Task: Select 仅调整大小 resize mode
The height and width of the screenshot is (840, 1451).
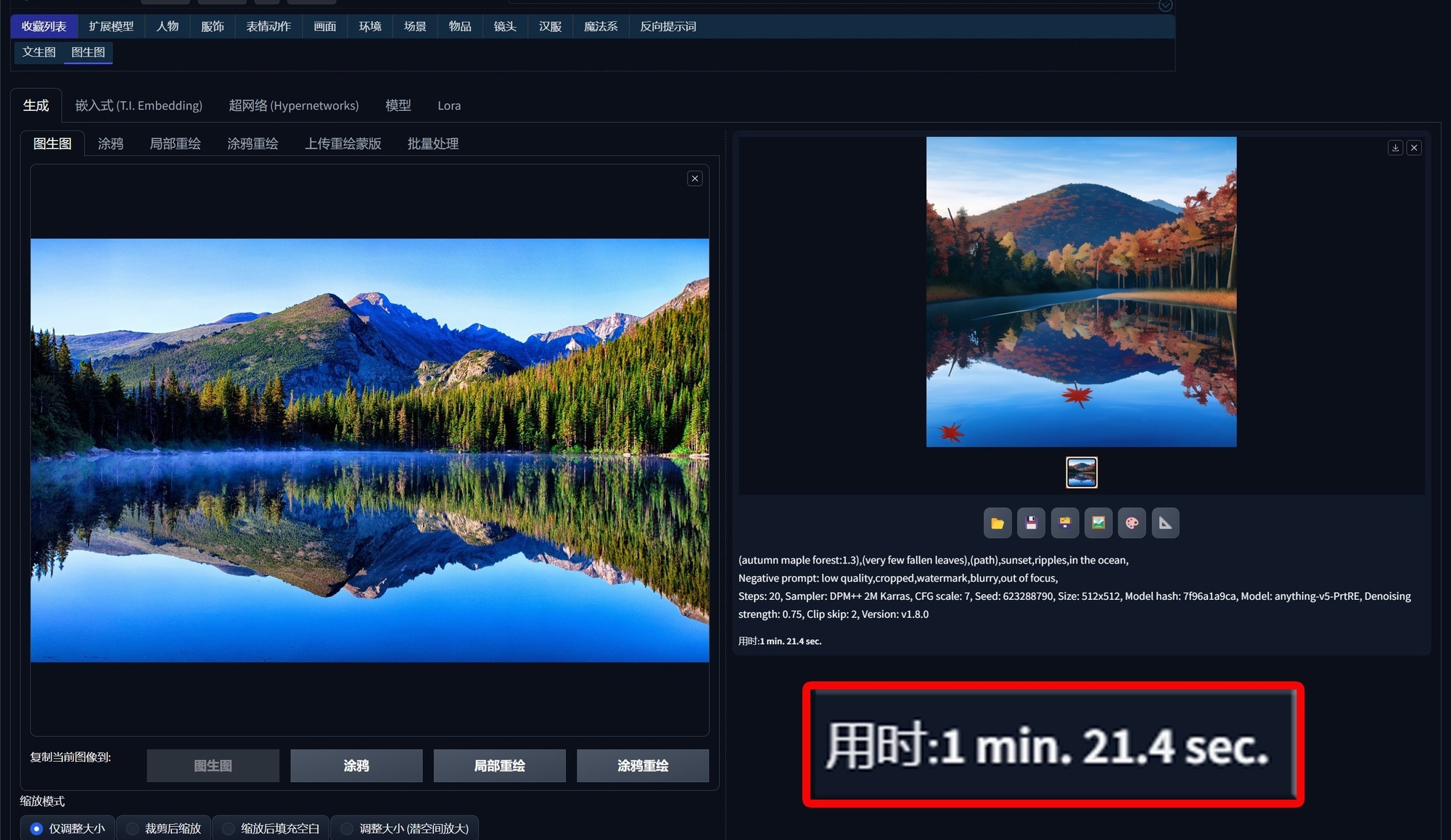Action: tap(67, 828)
